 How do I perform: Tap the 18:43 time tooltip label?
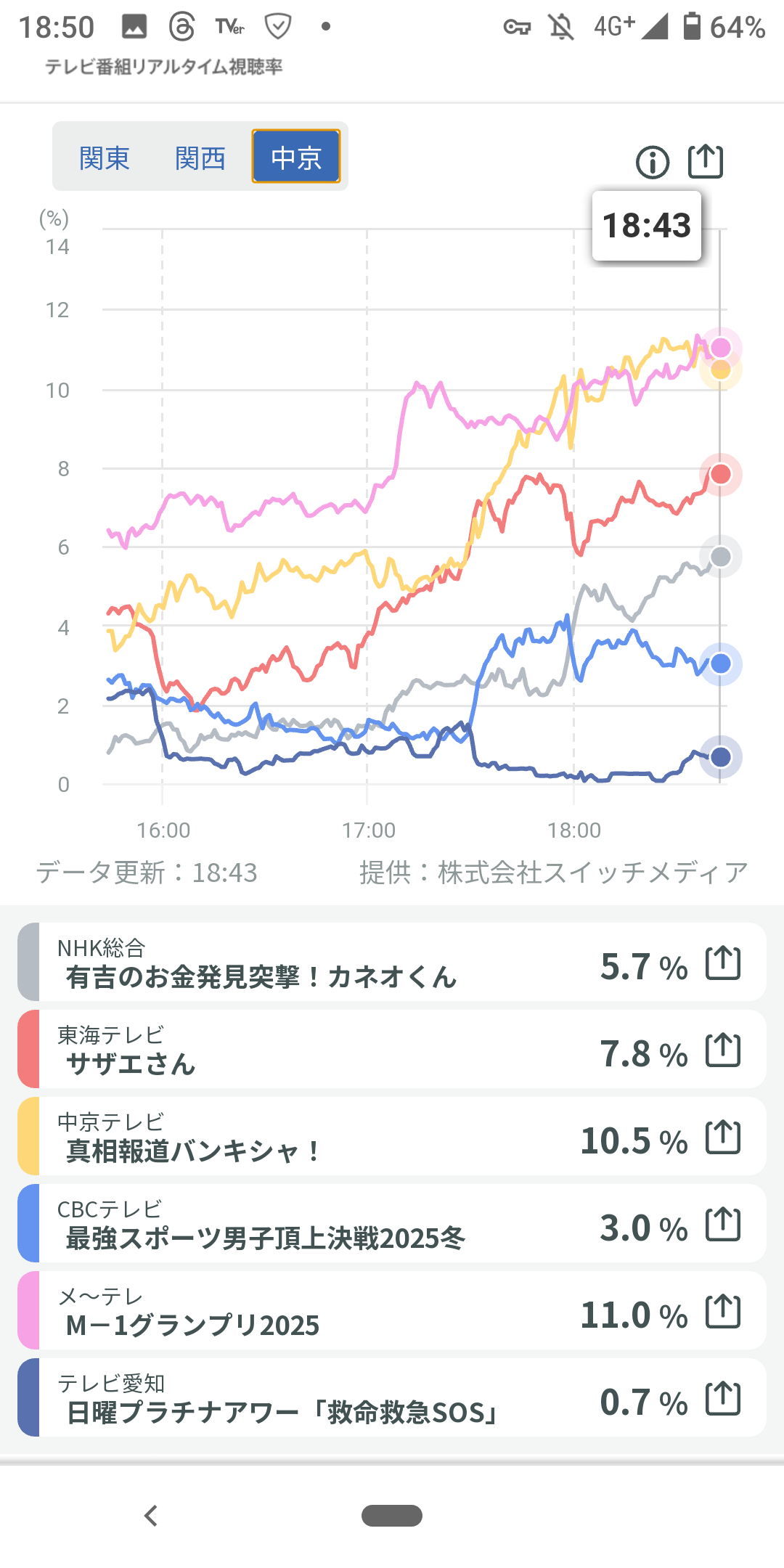[x=647, y=226]
